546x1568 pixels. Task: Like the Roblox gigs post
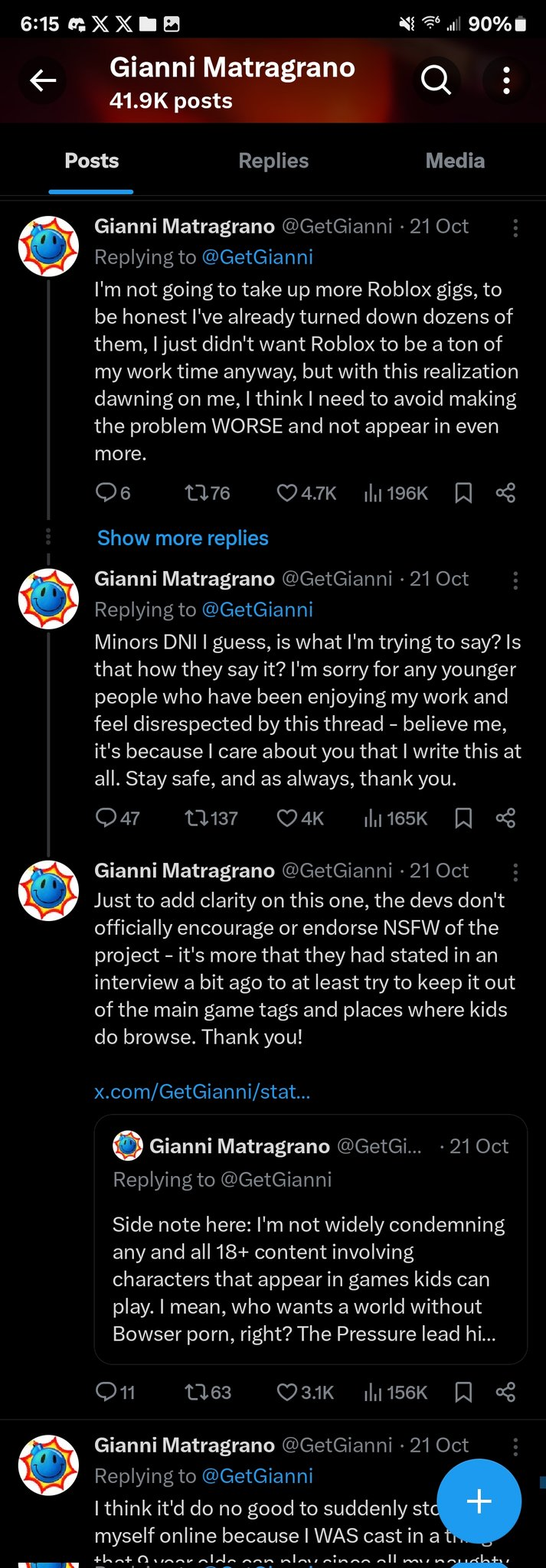coord(287,492)
